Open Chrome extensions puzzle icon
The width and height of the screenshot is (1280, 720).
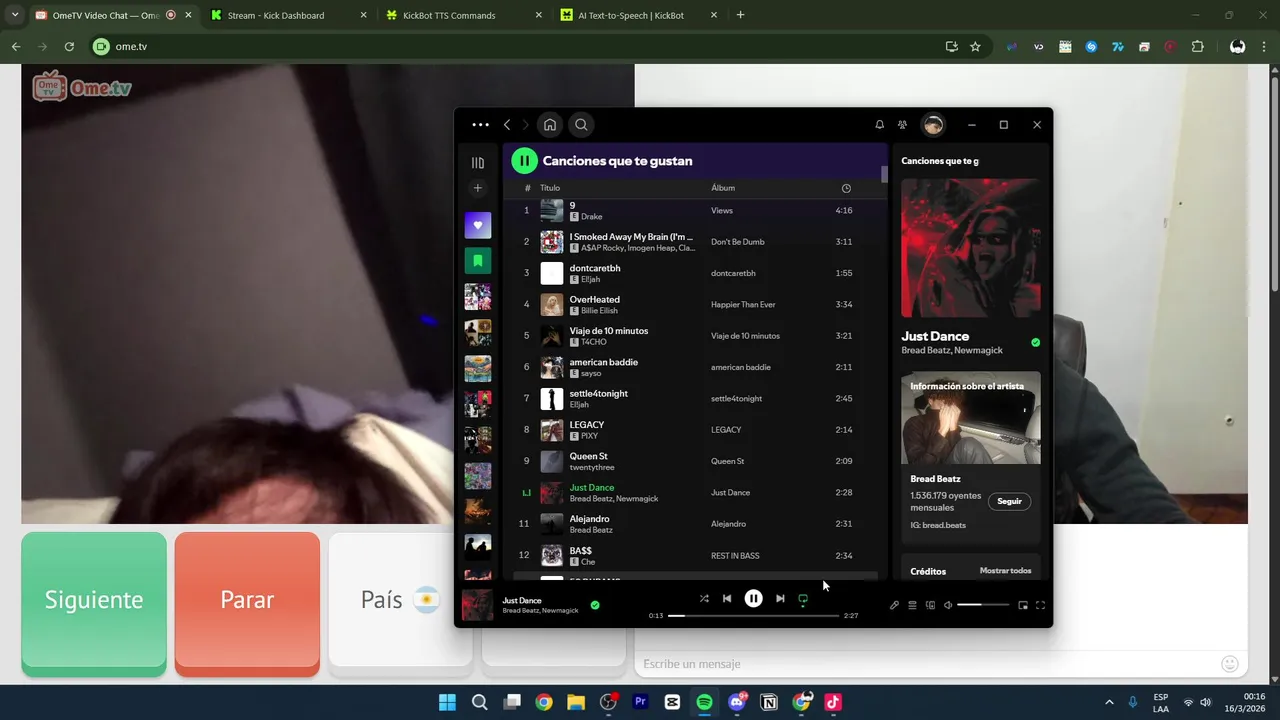point(1197,46)
